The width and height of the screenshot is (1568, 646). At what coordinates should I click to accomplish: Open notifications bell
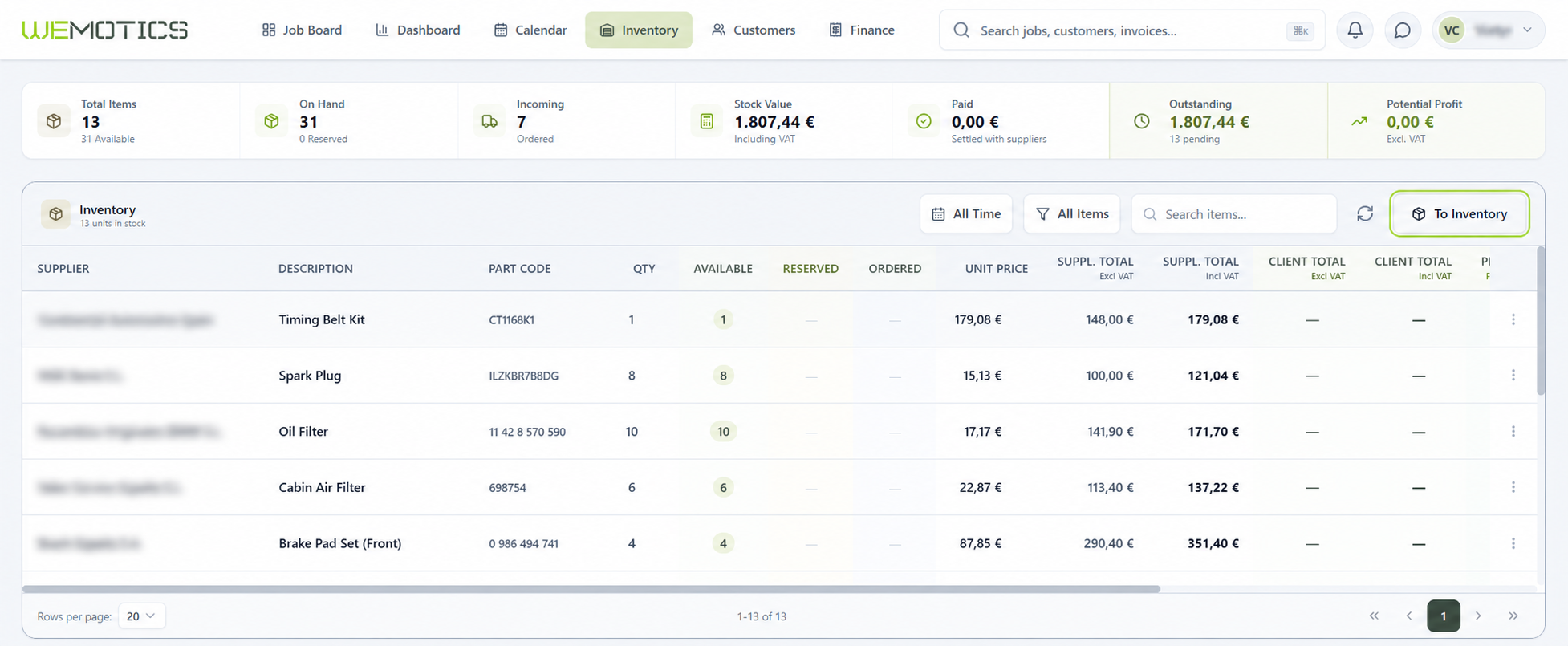1355,30
